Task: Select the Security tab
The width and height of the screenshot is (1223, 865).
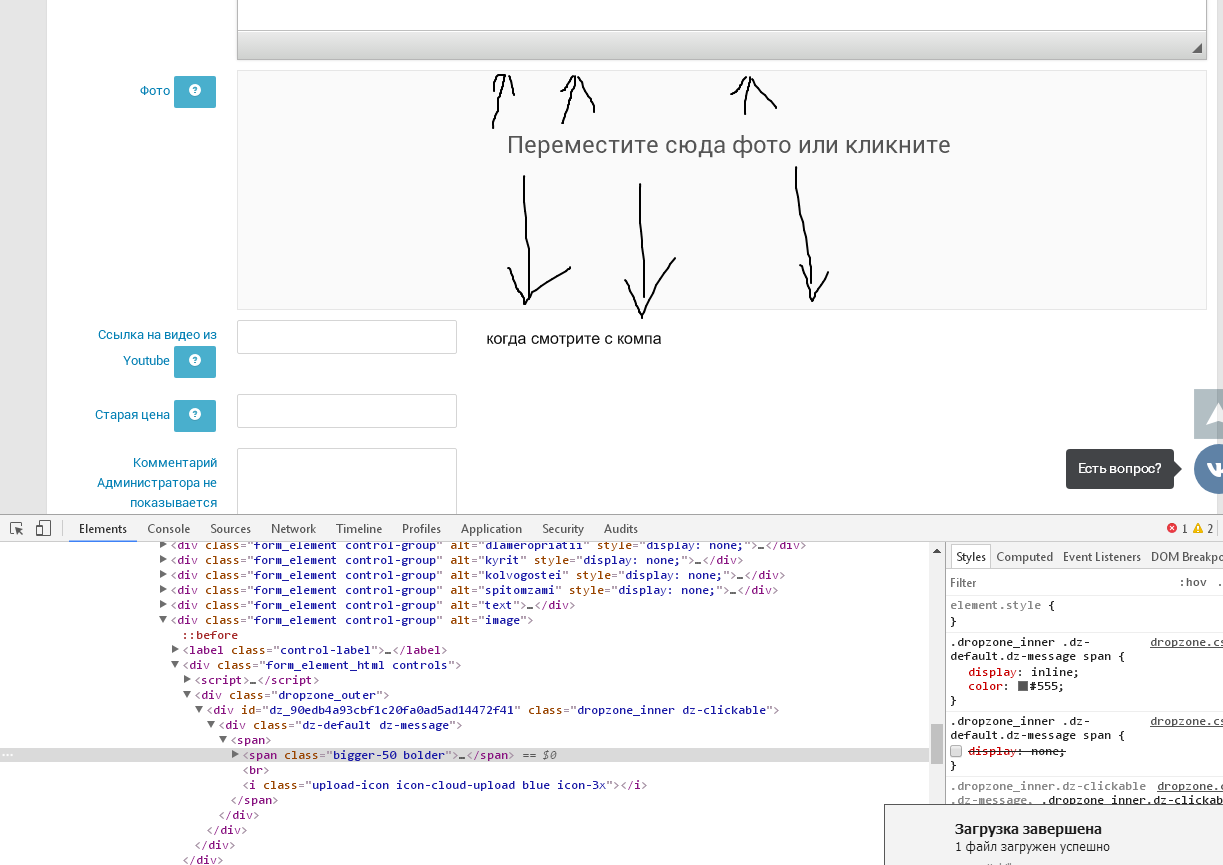Action: [x=563, y=529]
